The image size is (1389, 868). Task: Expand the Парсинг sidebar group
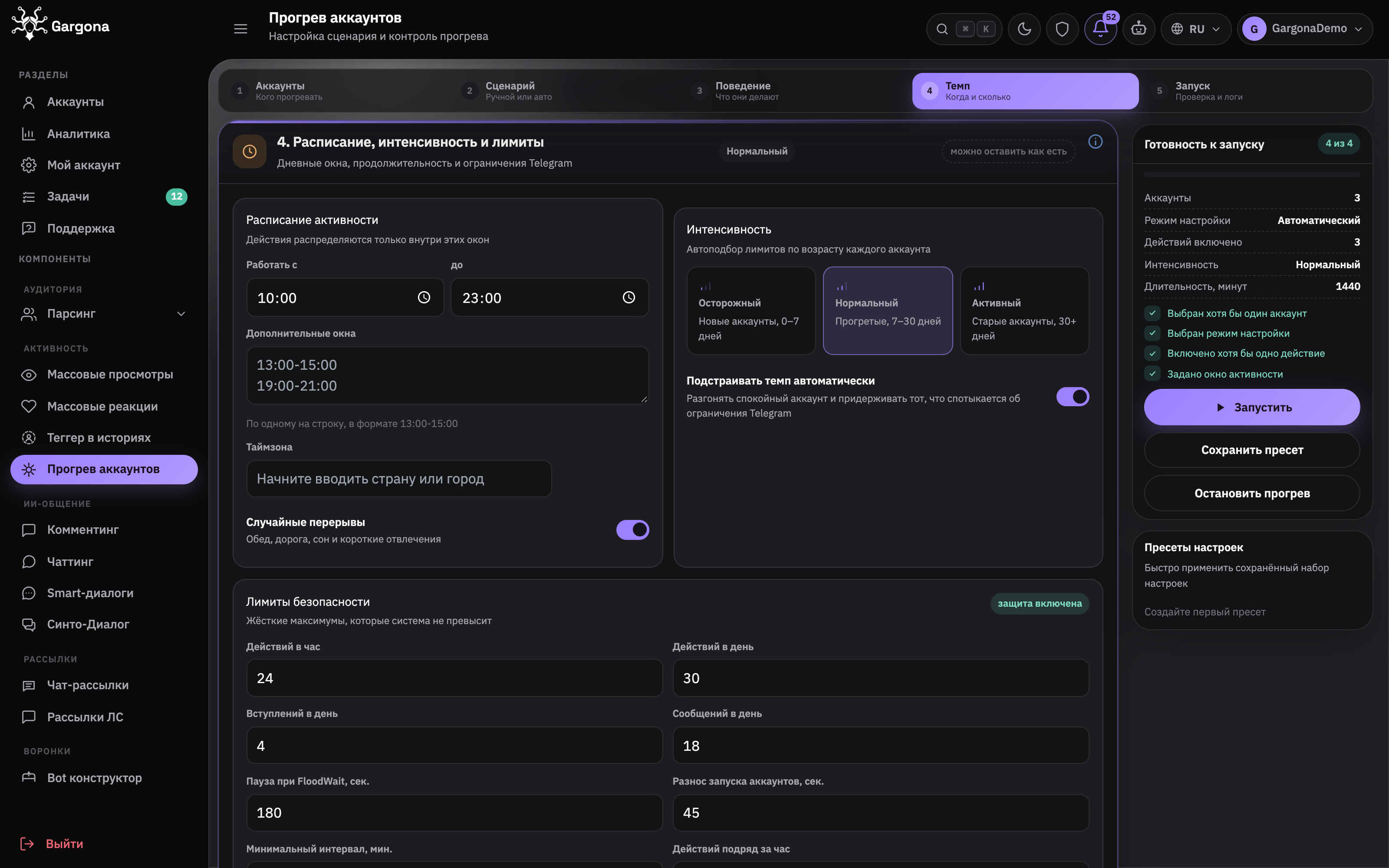pyautogui.click(x=104, y=314)
